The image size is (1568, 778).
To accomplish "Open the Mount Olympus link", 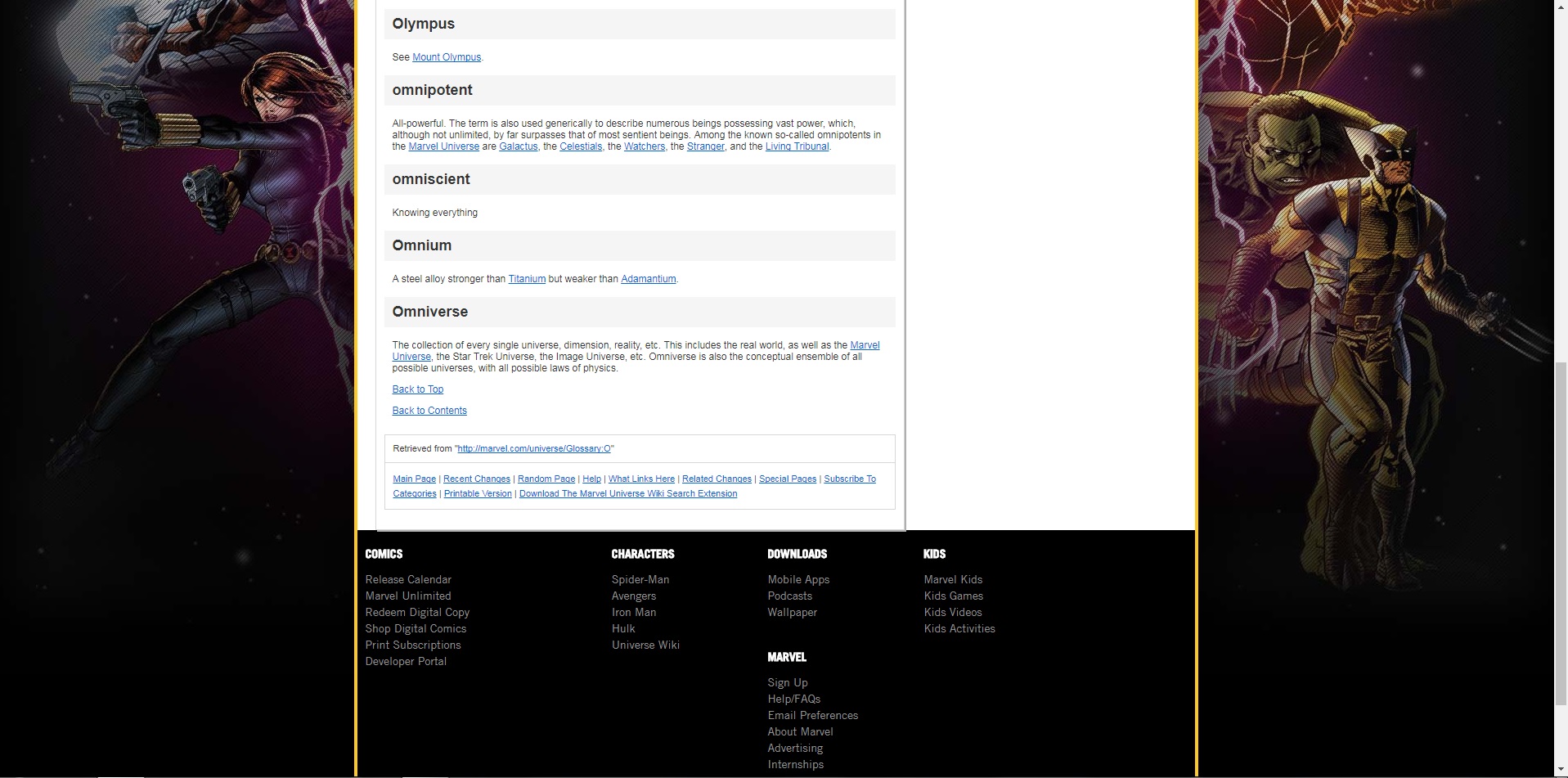I will pyautogui.click(x=447, y=57).
